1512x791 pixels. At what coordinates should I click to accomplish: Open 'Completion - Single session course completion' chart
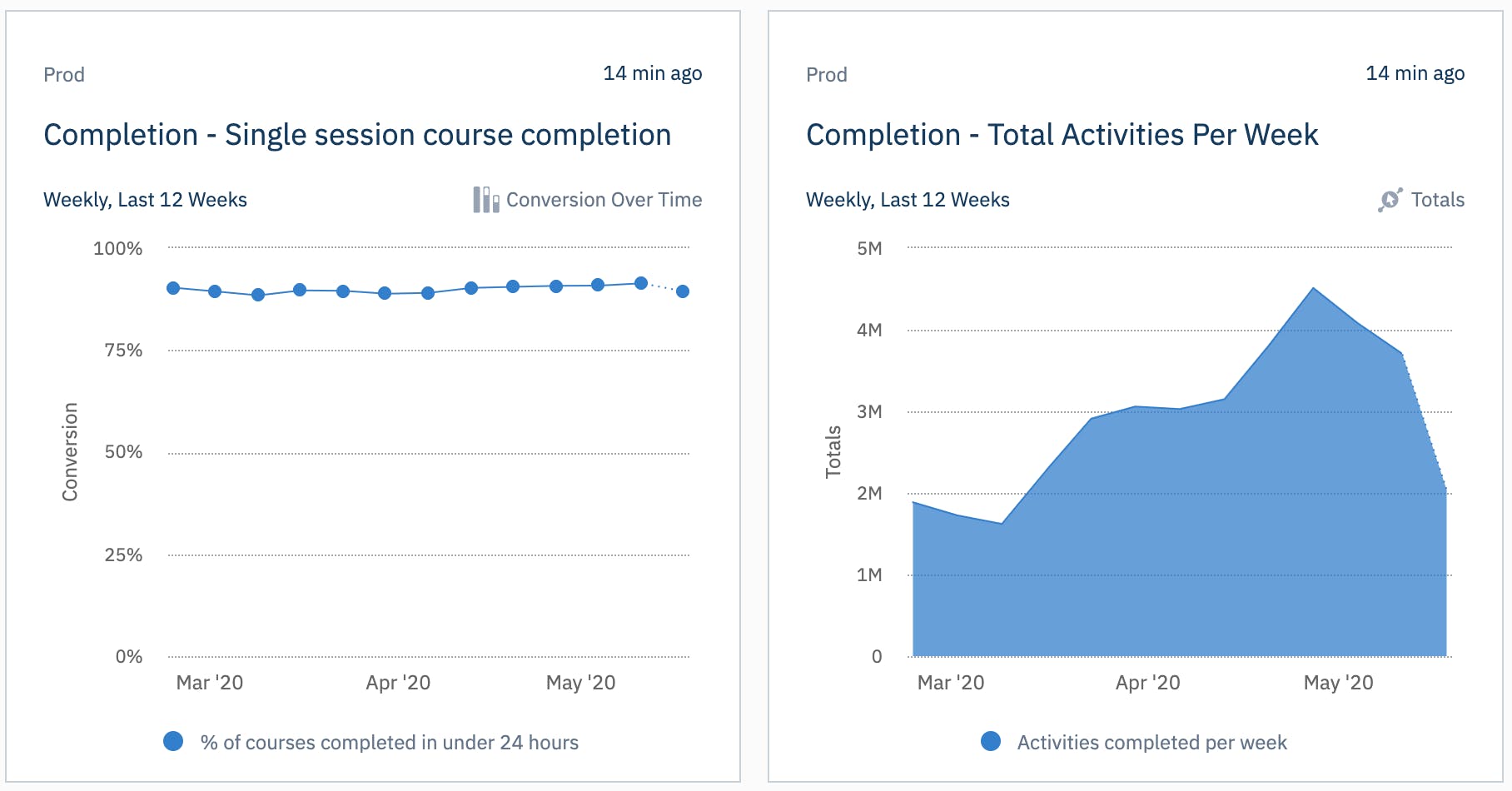(x=357, y=134)
